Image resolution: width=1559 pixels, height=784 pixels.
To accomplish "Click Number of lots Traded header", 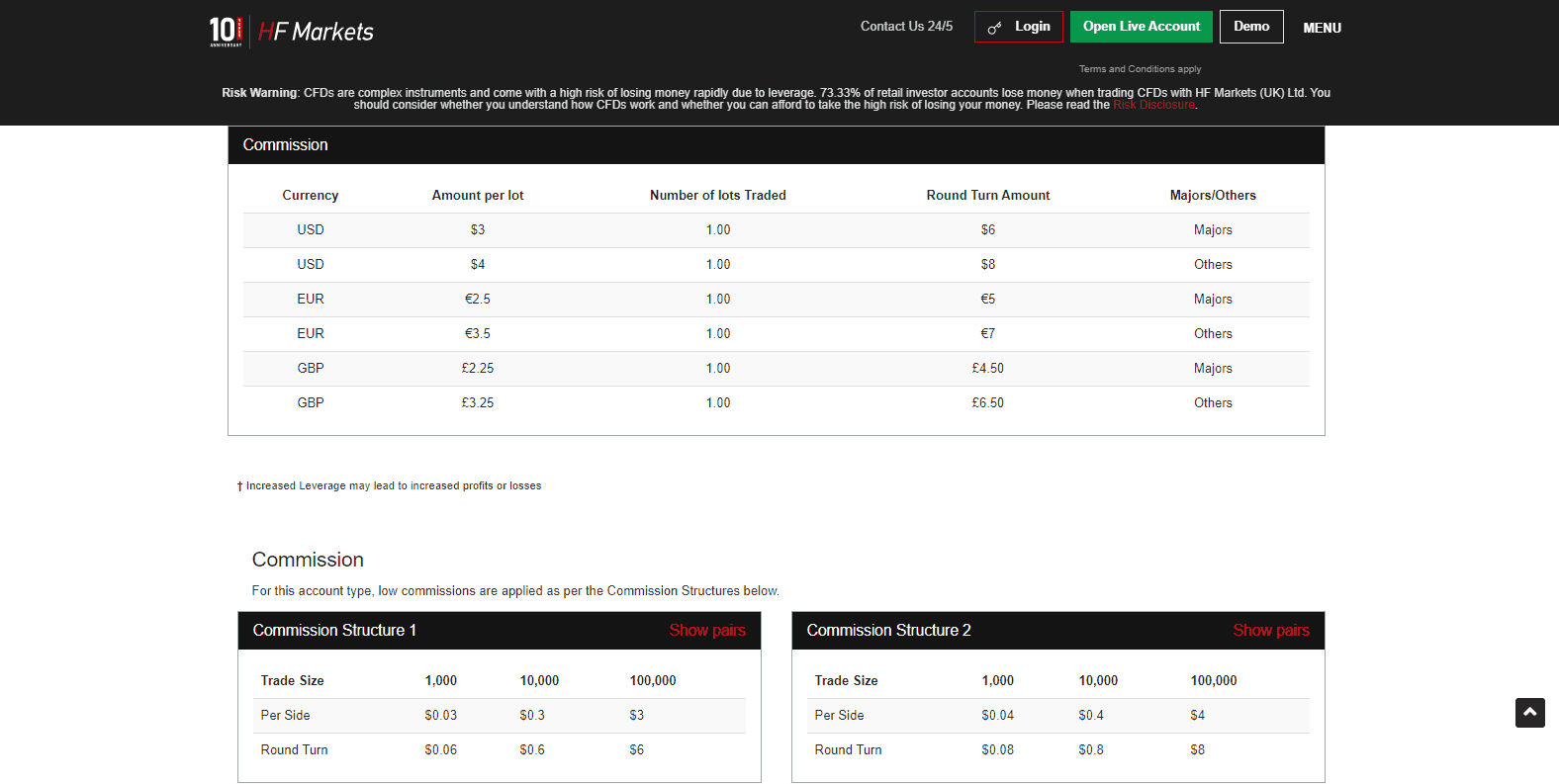I will pyautogui.click(x=718, y=196).
